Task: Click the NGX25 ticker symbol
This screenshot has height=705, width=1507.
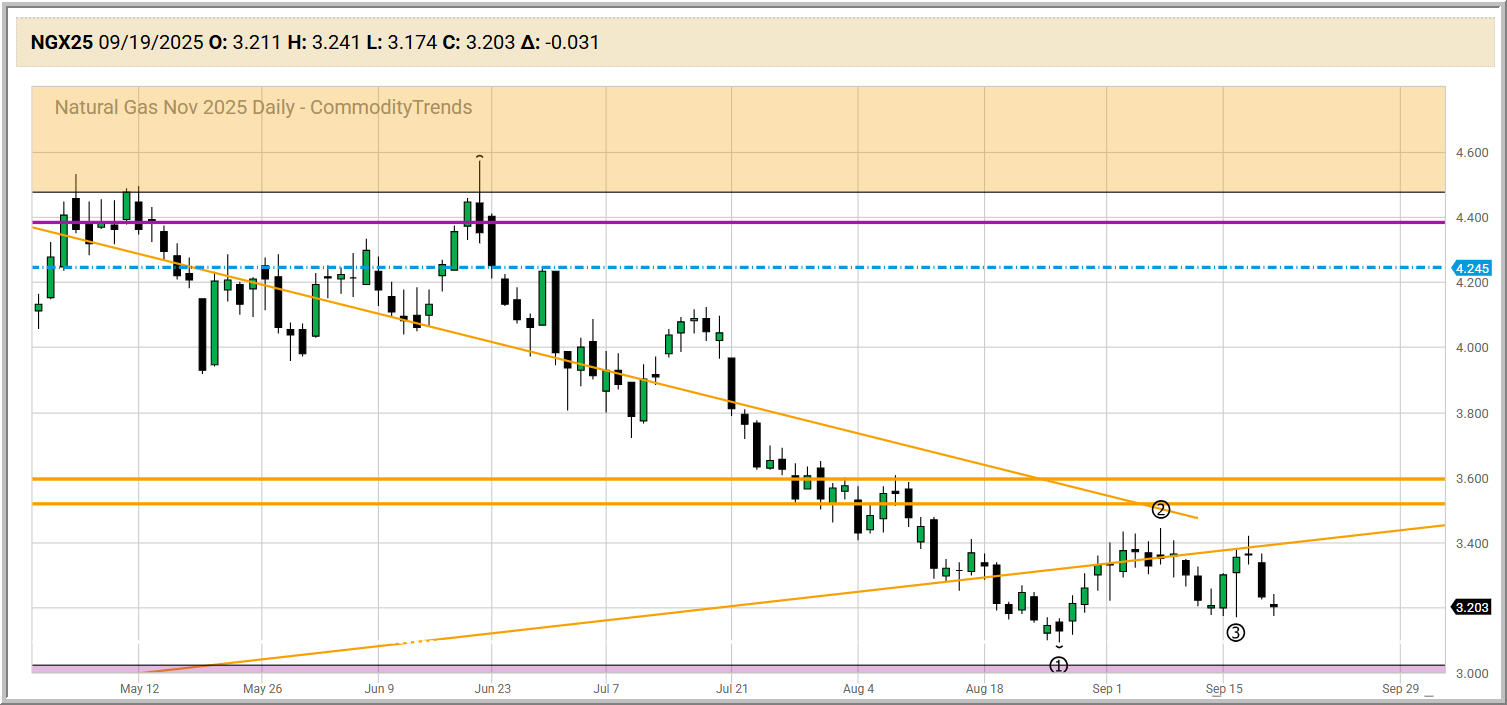Action: [62, 42]
